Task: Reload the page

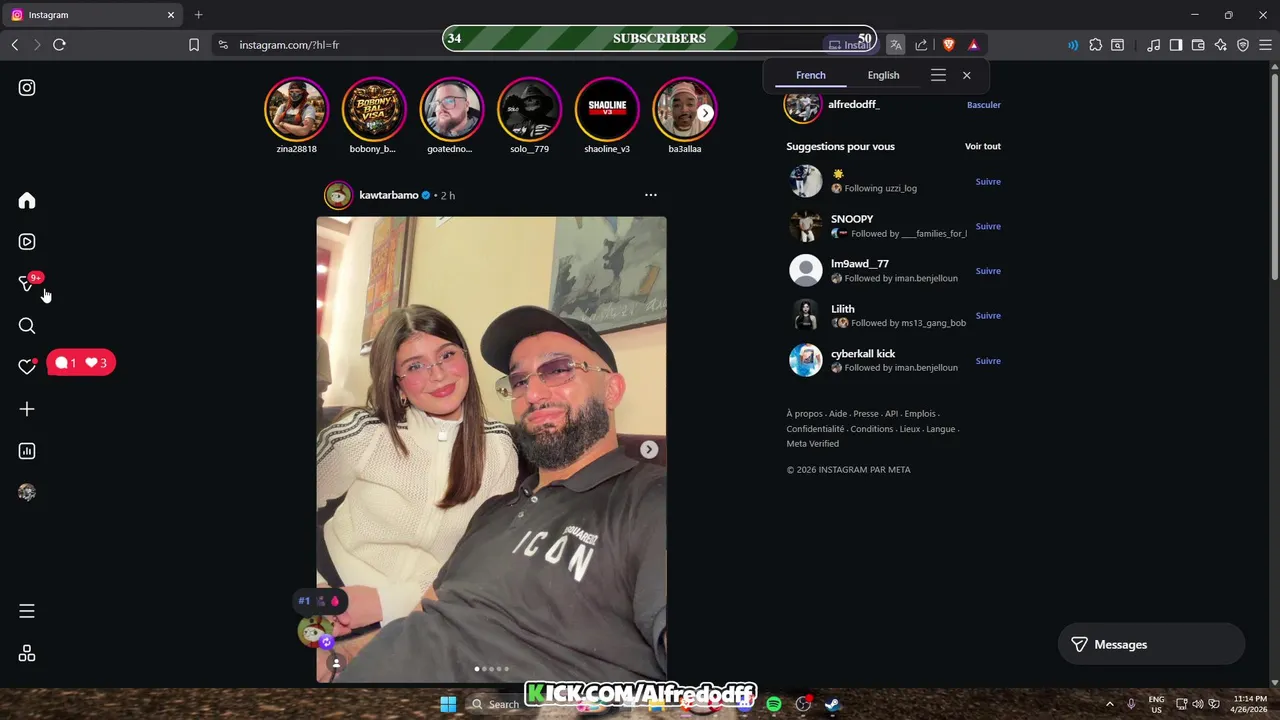Action: pos(59,45)
